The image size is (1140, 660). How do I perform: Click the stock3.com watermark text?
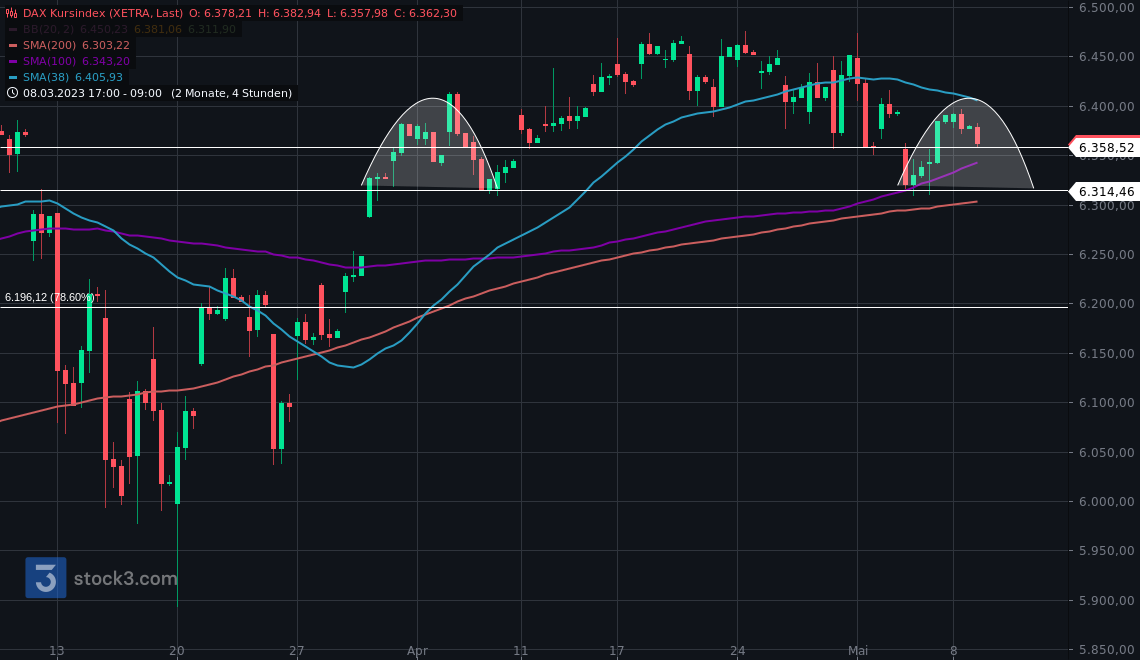[128, 578]
